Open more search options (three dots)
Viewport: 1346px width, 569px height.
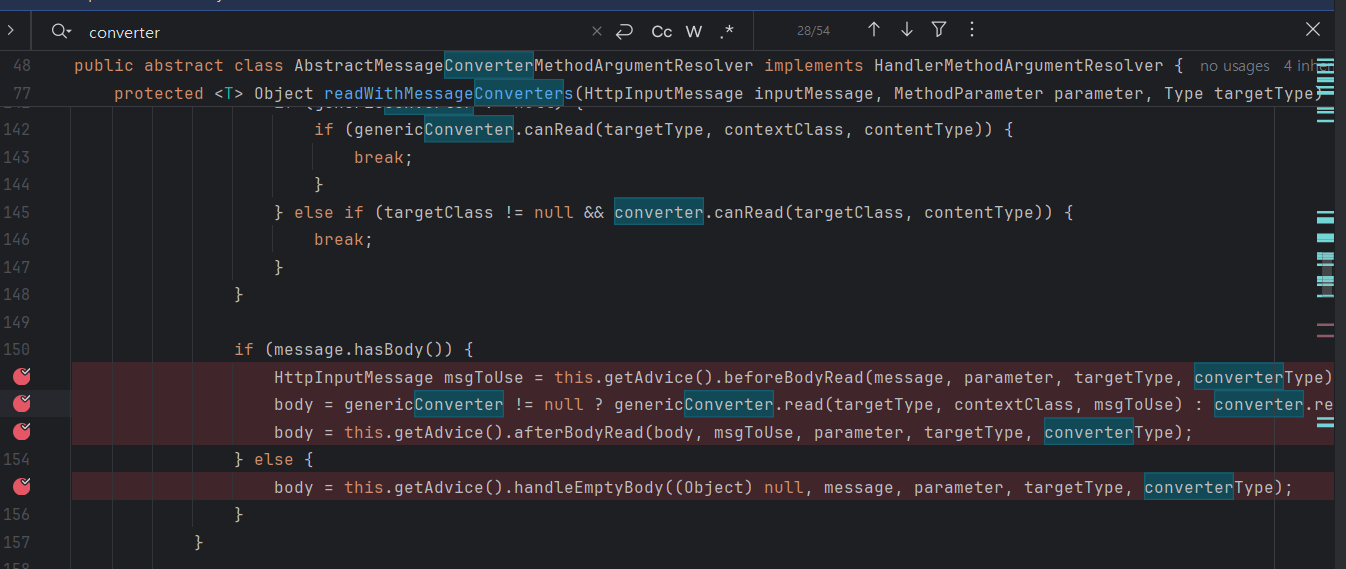click(972, 30)
